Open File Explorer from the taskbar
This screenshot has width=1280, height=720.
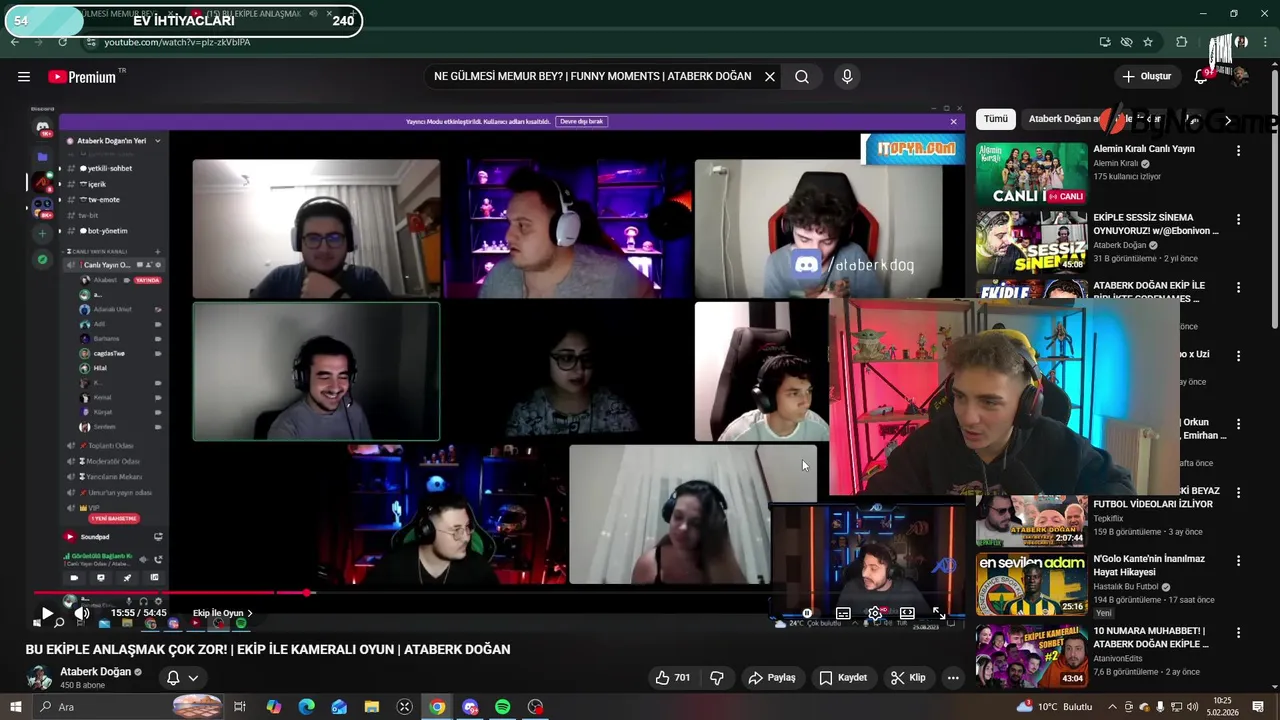click(x=372, y=707)
